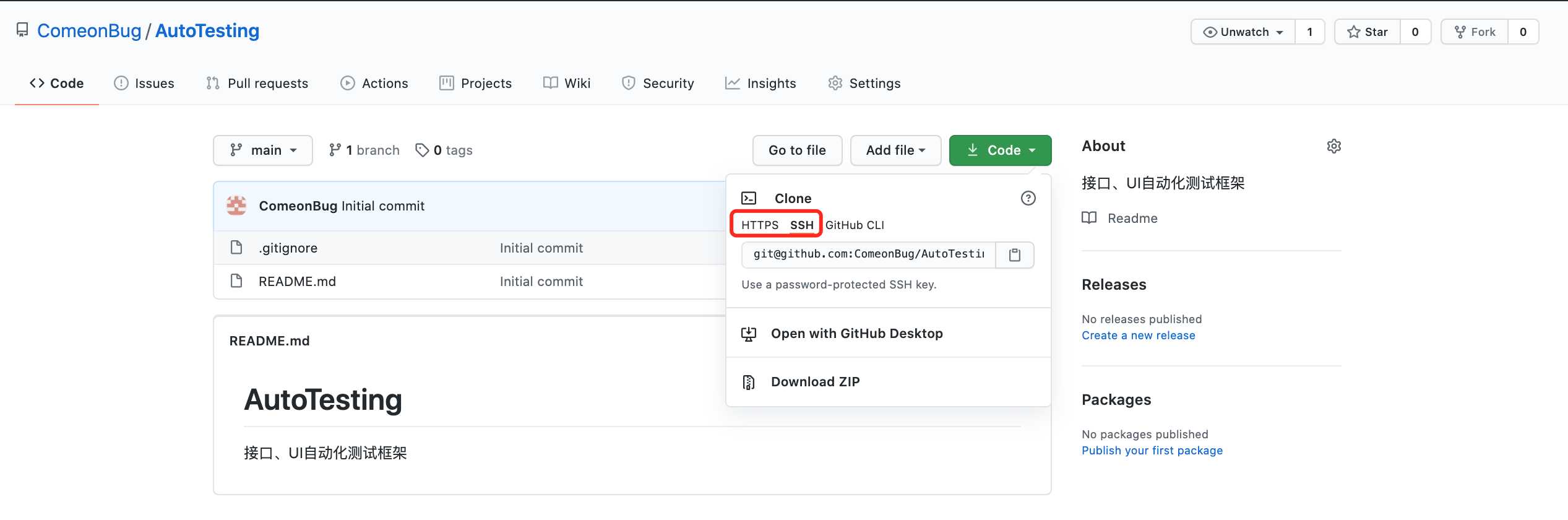Click Create a new release
Viewport: 1568px width, 520px height.
click(x=1138, y=336)
